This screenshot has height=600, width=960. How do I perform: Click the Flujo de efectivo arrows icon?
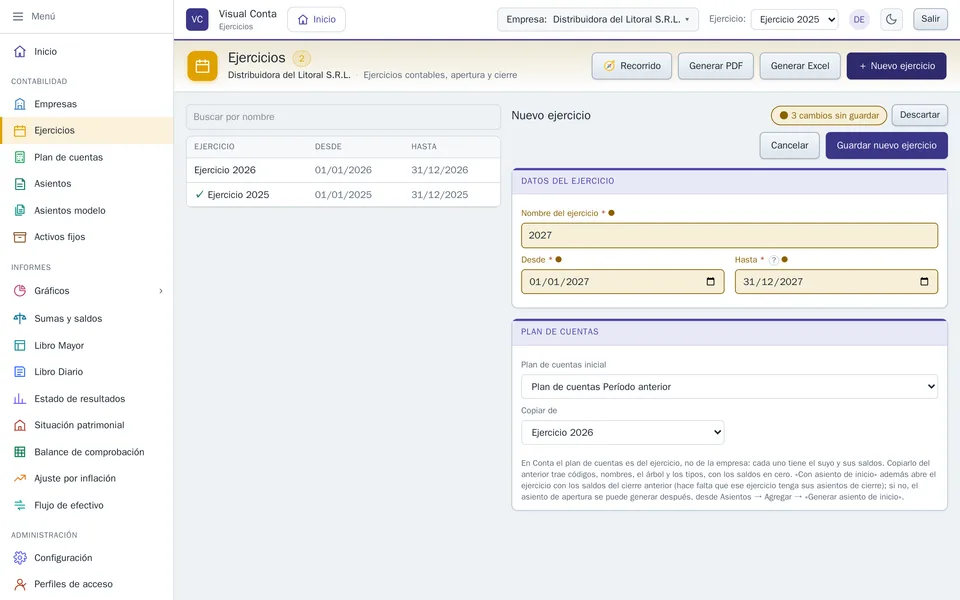[x=20, y=505]
